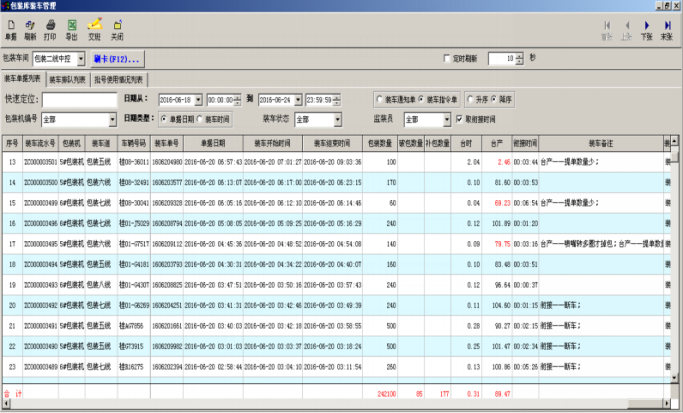Click the 关闭 (close) toolbar icon
The image size is (683, 413).
[x=117, y=26]
